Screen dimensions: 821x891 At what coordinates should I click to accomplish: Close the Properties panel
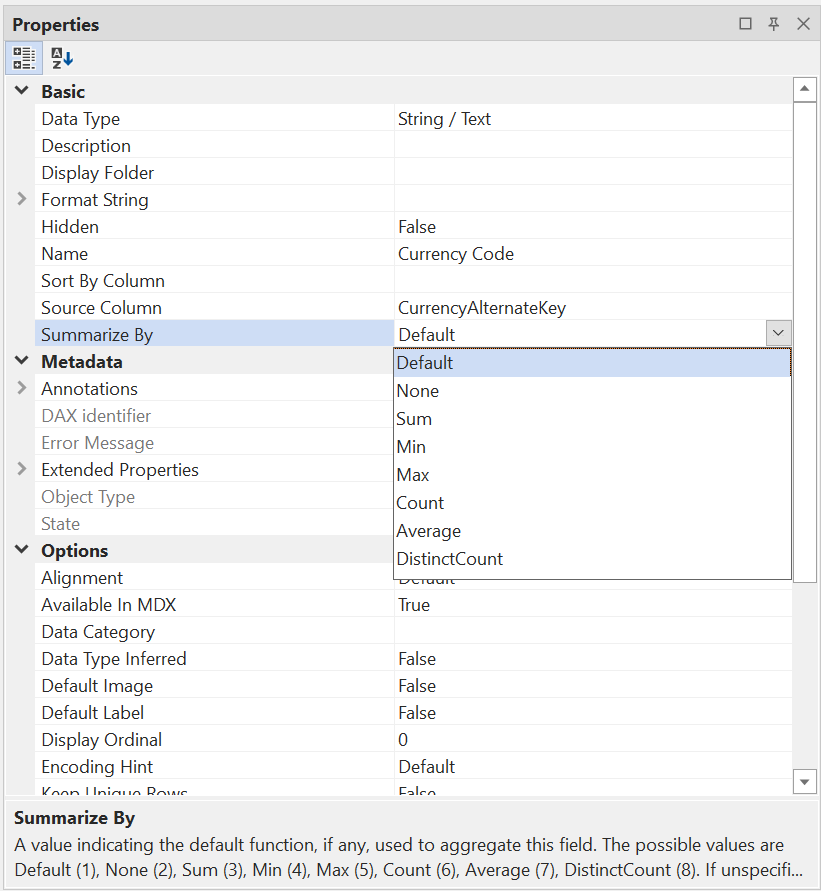coord(802,24)
